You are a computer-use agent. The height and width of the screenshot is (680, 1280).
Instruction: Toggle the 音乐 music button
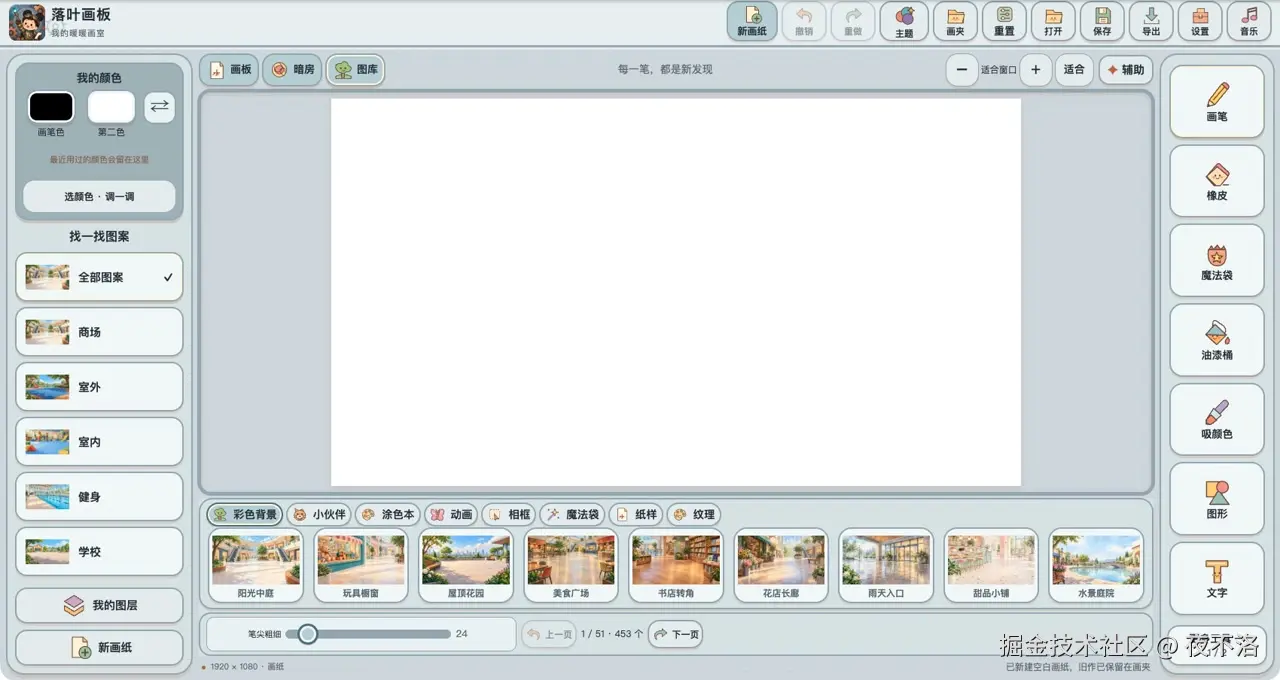1249,21
